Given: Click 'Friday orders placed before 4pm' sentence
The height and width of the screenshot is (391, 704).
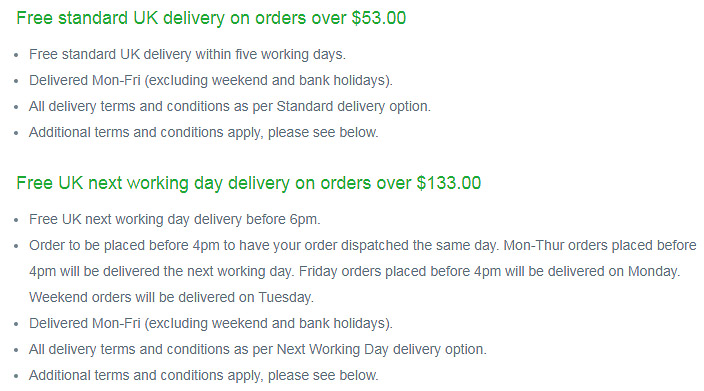Looking at the screenshot, I should click(x=489, y=272).
